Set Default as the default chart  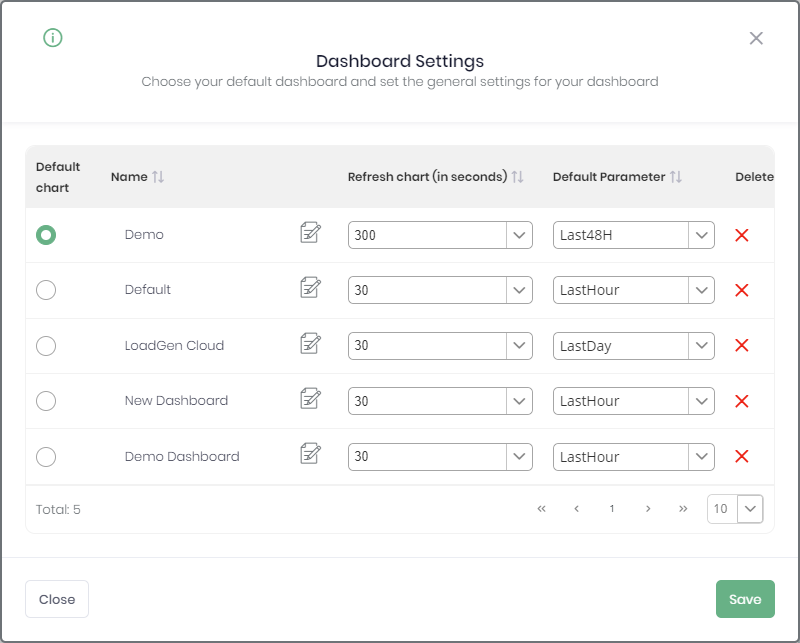pos(46,290)
